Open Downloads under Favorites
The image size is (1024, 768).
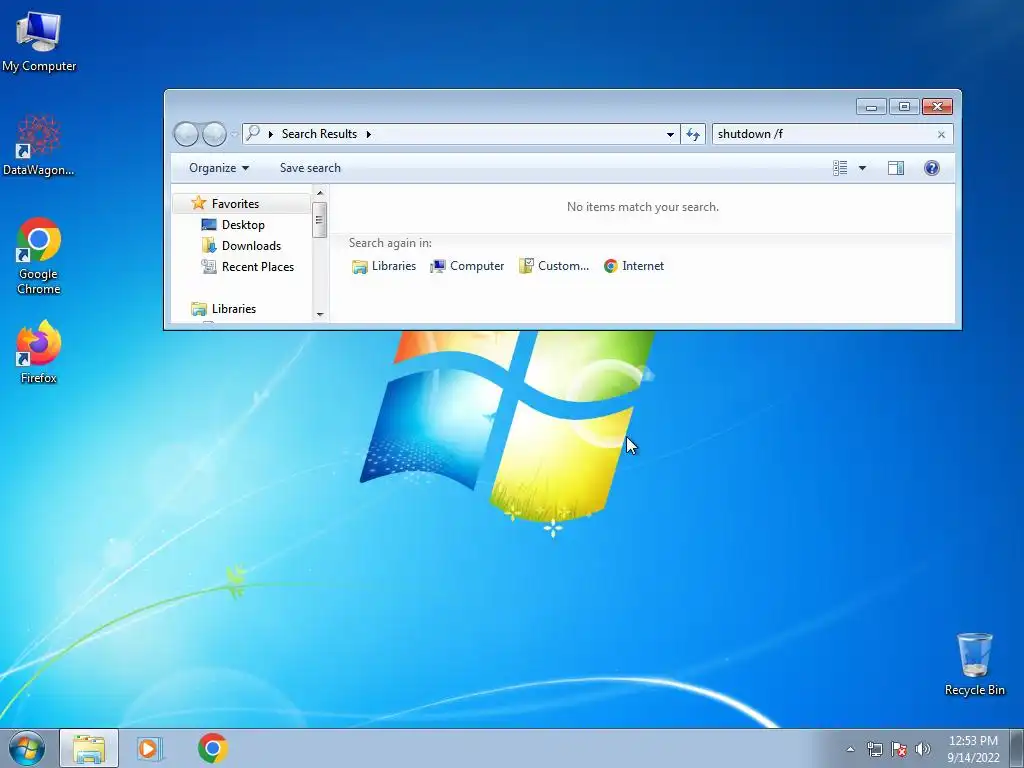(x=251, y=246)
